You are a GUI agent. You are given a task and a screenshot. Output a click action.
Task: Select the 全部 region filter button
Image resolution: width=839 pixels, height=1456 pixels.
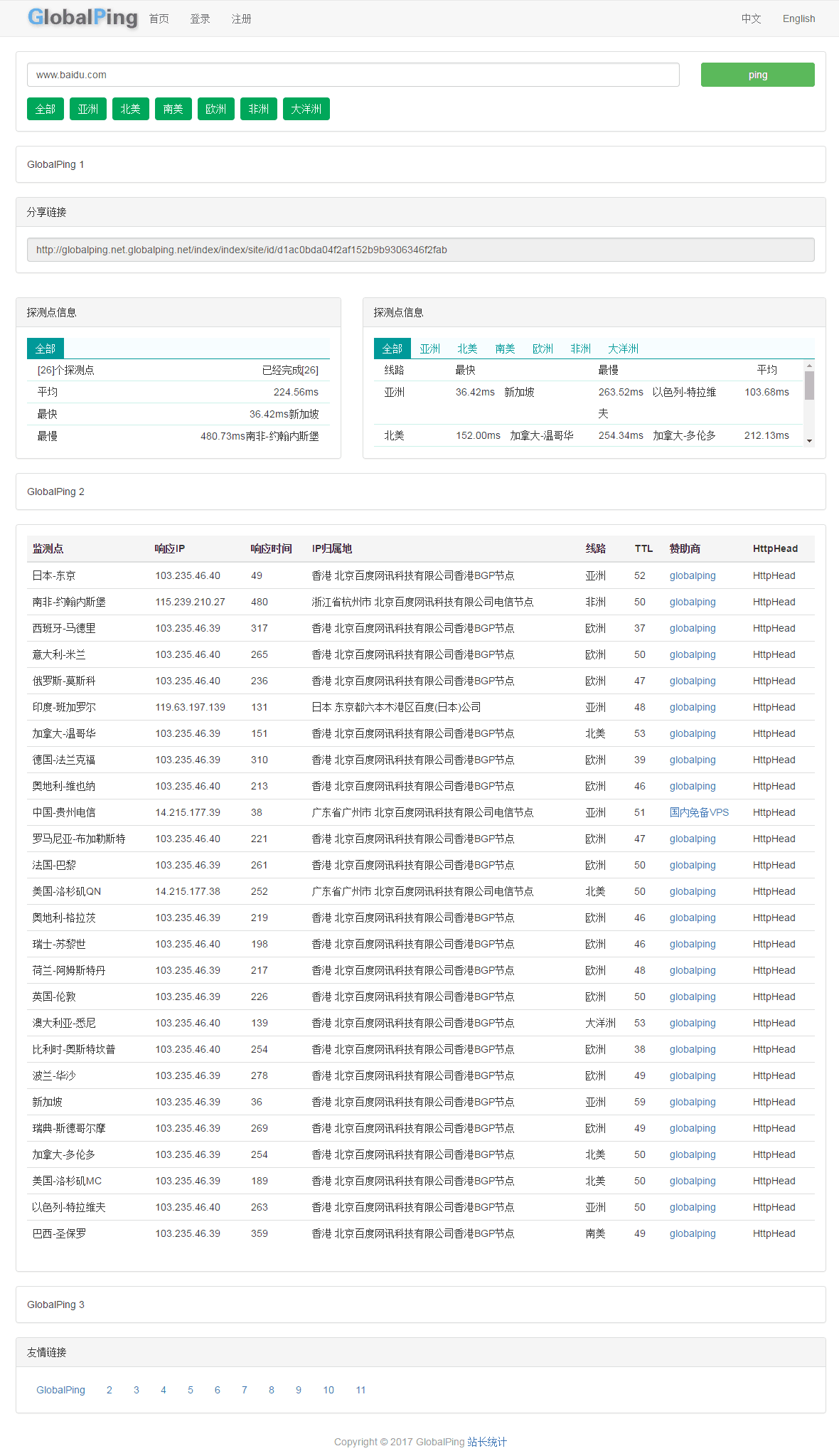tap(46, 109)
